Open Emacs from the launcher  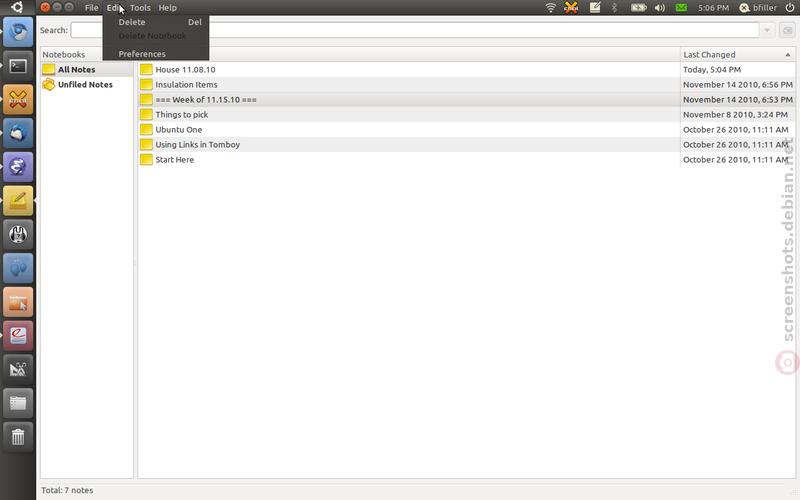tap(18, 167)
